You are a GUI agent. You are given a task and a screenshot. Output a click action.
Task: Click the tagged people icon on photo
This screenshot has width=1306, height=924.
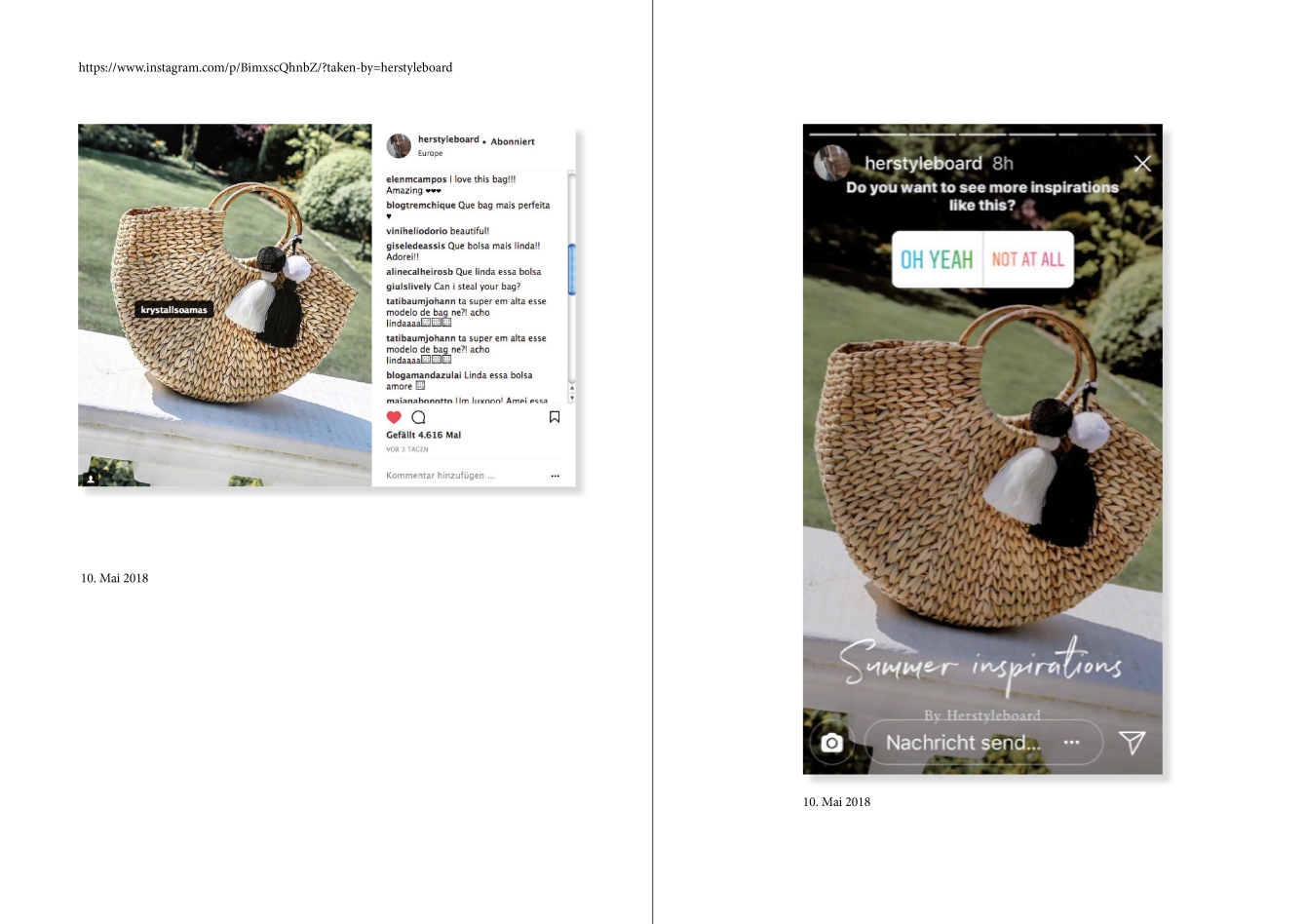[91, 479]
